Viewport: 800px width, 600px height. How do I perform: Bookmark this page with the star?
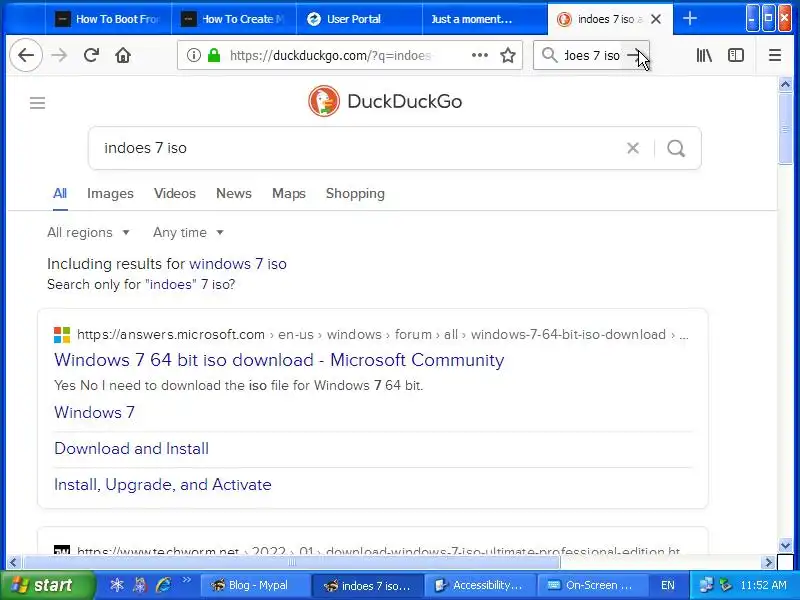[508, 55]
